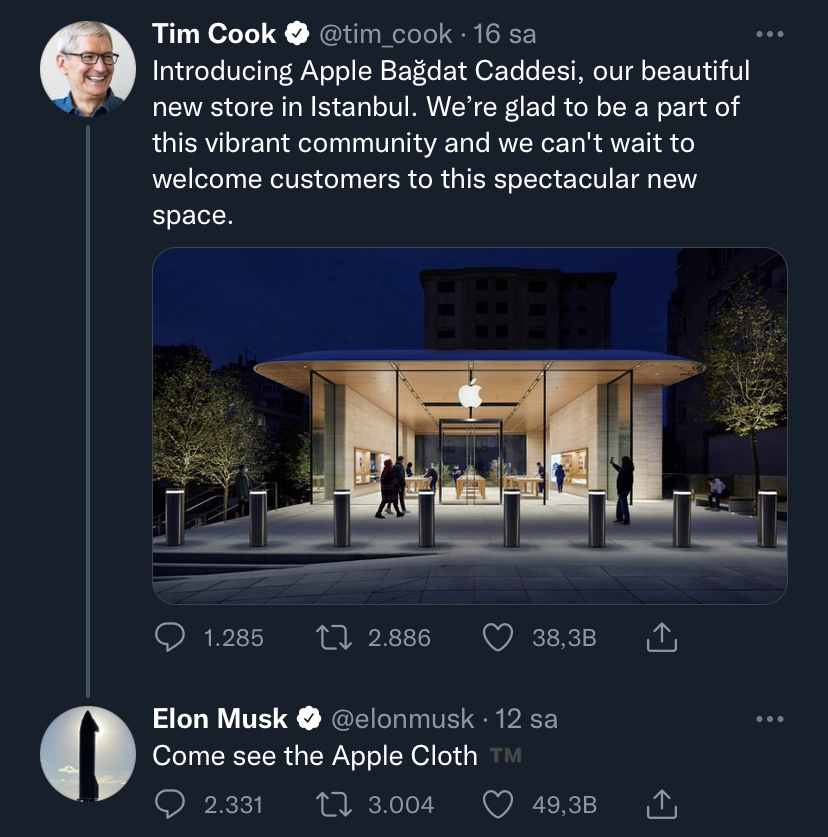Image resolution: width=828 pixels, height=837 pixels.
Task: Open more options on Elon Musk's tweet
Action: [770, 719]
